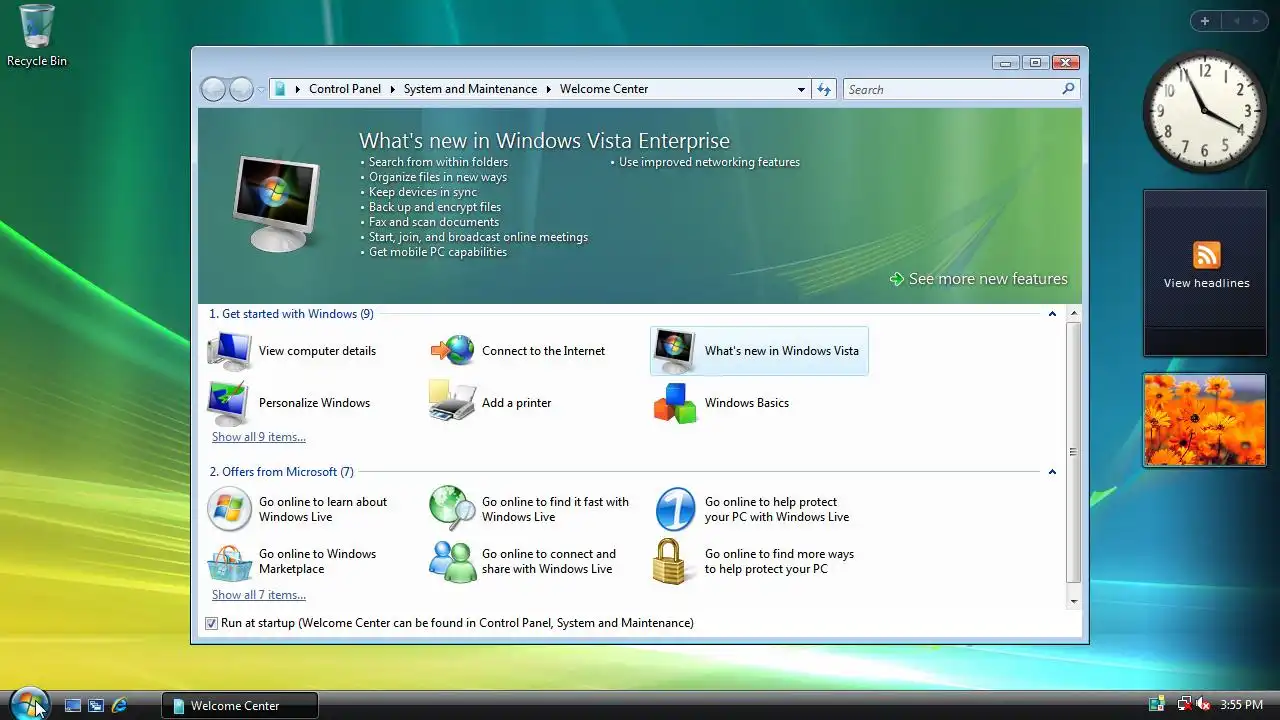Click the Back navigation button
Screen dimensions: 1280x720
click(213, 90)
